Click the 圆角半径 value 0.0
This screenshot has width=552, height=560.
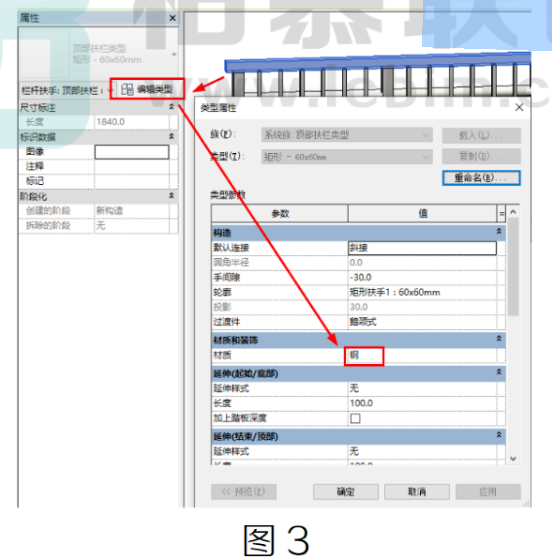click(x=422, y=263)
